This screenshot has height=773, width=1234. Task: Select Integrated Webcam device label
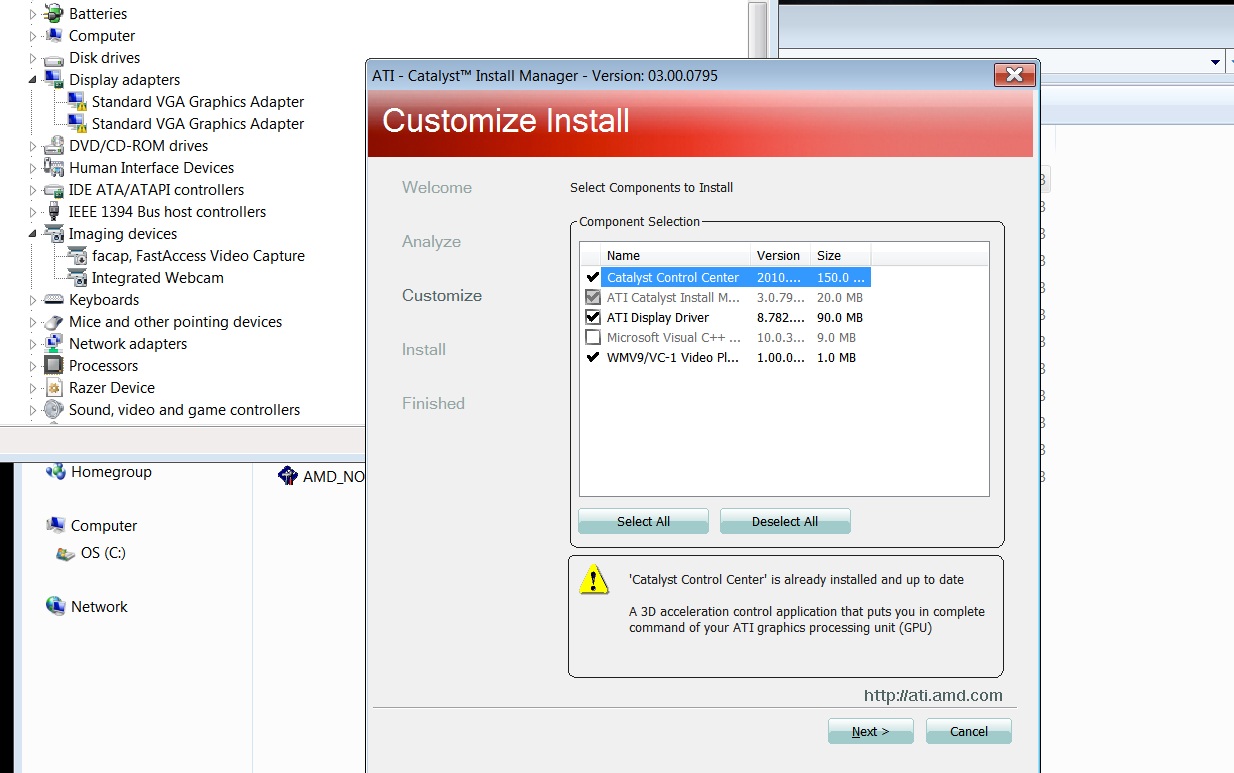[158, 278]
